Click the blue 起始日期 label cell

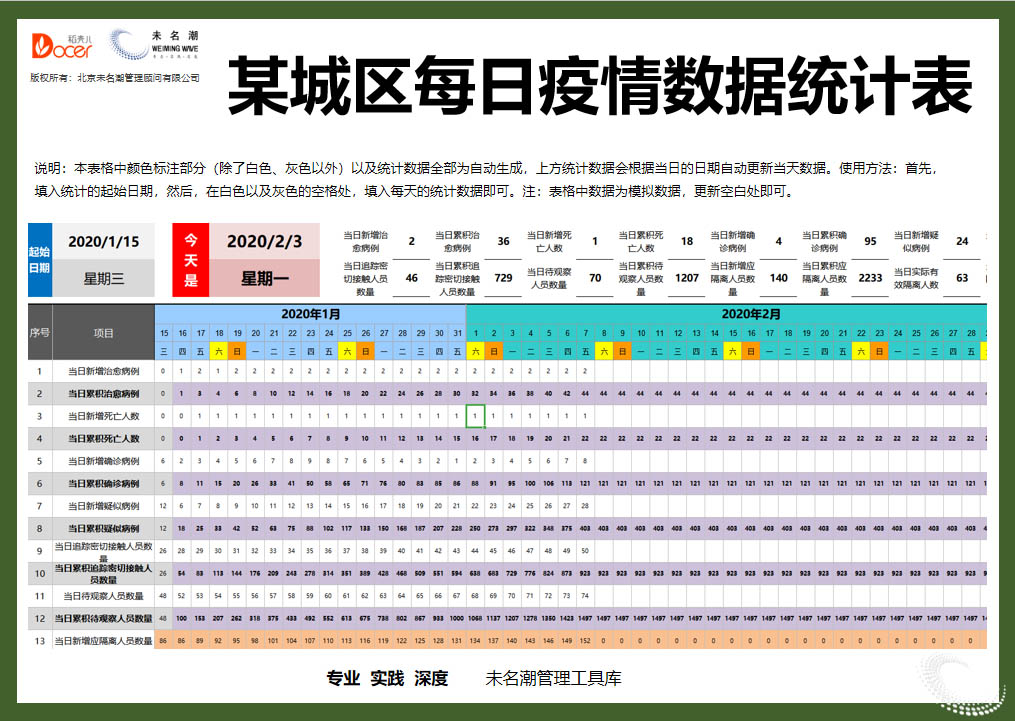(x=38, y=258)
